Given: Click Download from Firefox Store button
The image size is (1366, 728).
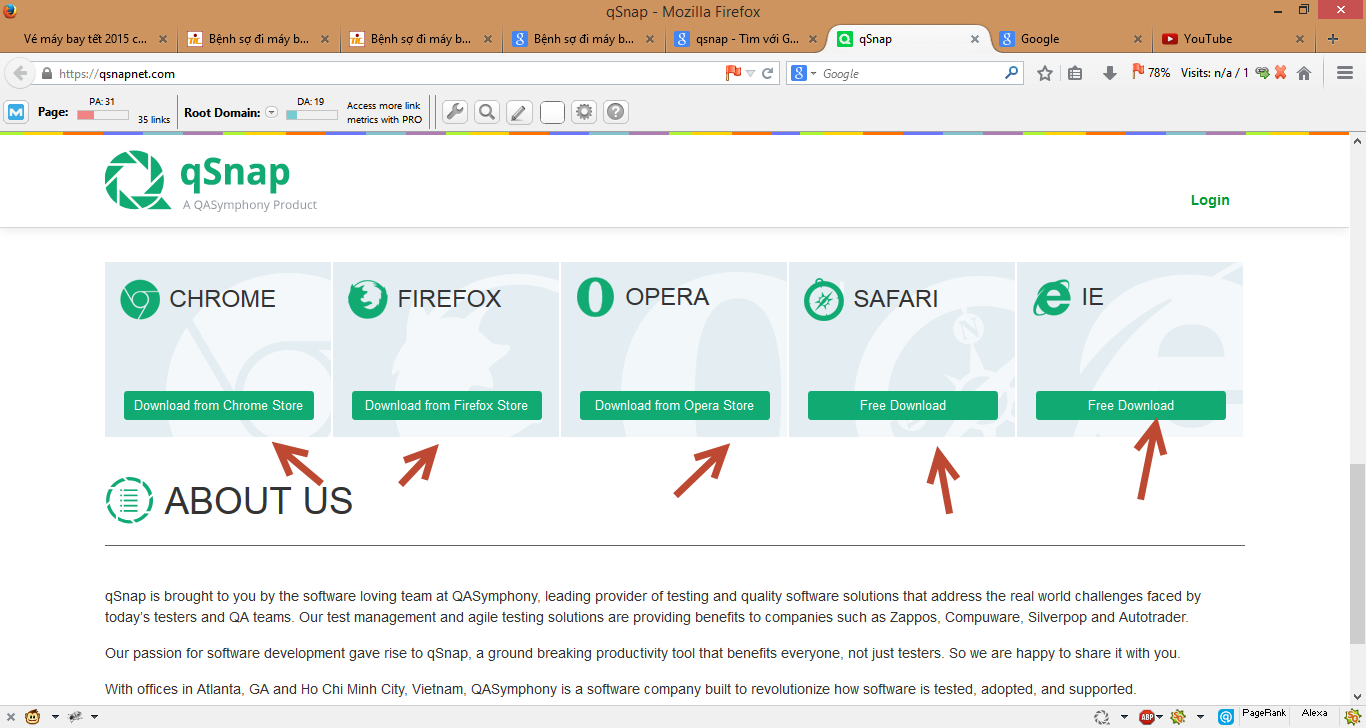Looking at the screenshot, I should tap(447, 405).
